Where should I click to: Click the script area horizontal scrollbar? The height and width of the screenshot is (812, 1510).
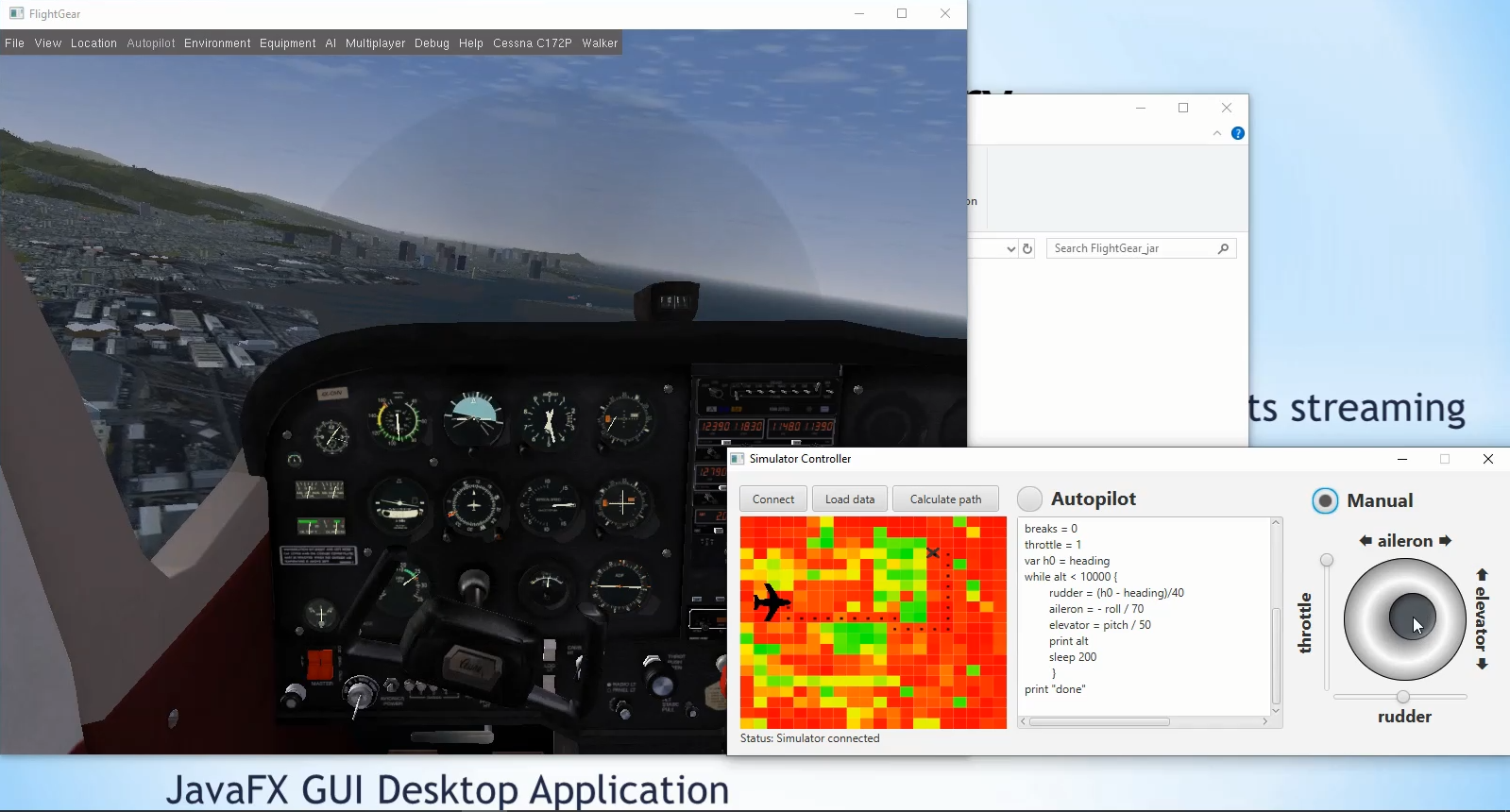point(1099,722)
